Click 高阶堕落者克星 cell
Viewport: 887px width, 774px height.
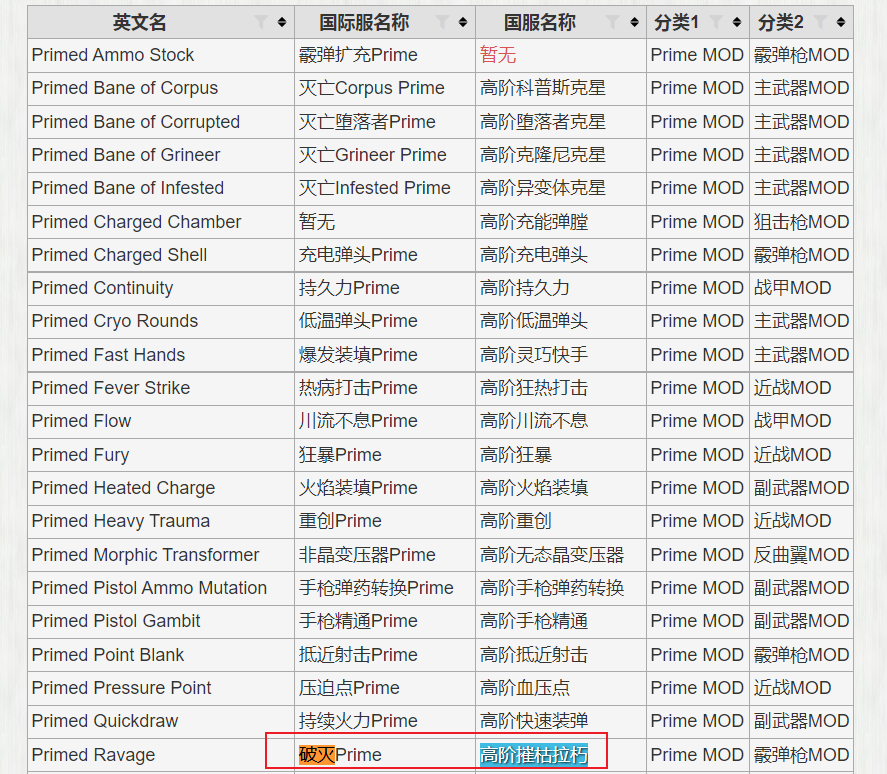pyautogui.click(x=561, y=122)
